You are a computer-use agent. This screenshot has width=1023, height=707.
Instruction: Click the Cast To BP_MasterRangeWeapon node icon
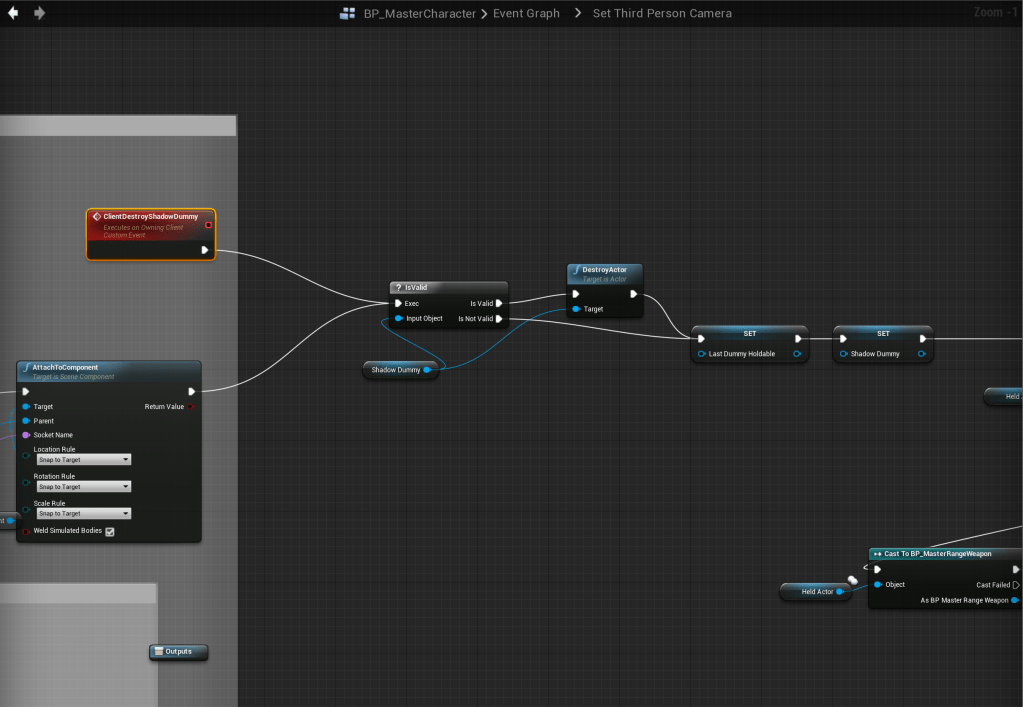coord(877,553)
